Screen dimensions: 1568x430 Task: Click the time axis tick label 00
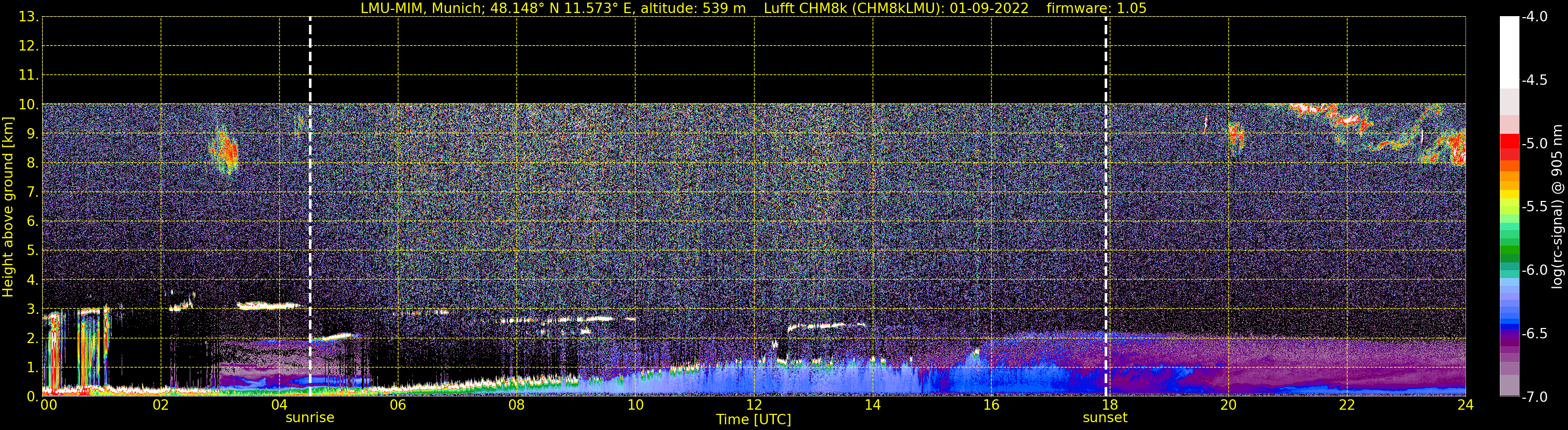(49, 405)
